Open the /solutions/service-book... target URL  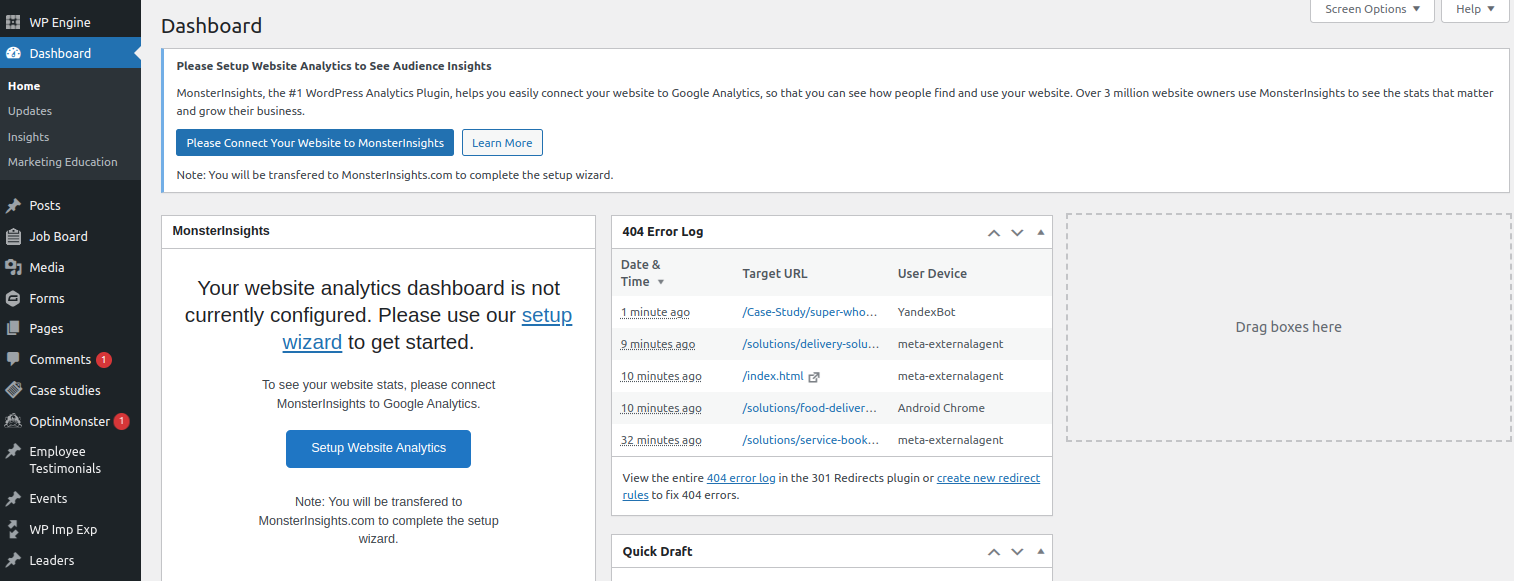810,440
